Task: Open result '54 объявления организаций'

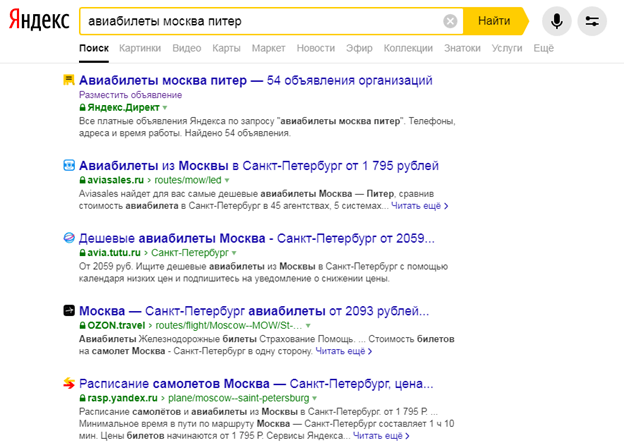Action: (x=255, y=80)
